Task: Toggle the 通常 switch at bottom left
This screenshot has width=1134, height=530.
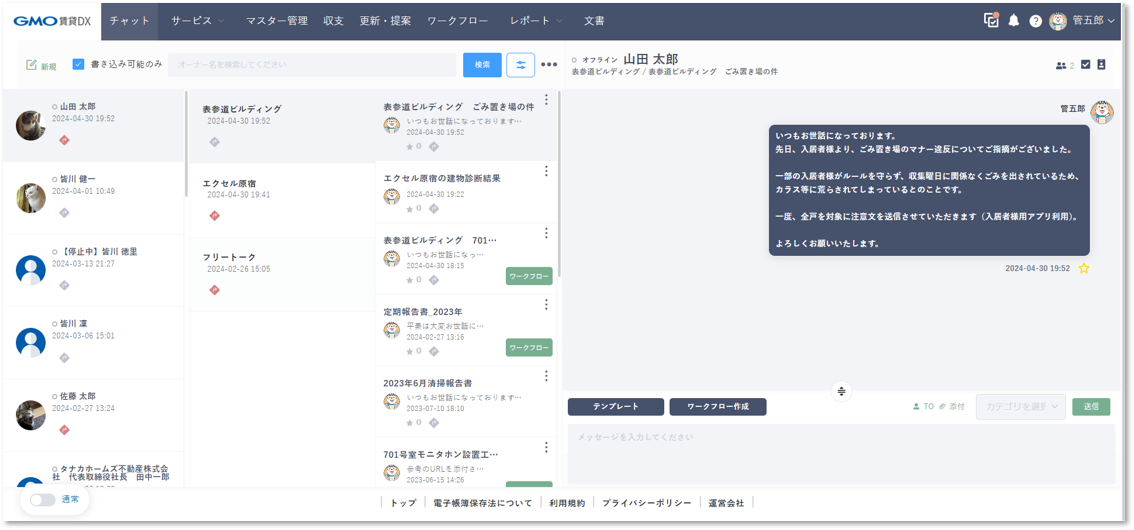Action: (x=42, y=500)
